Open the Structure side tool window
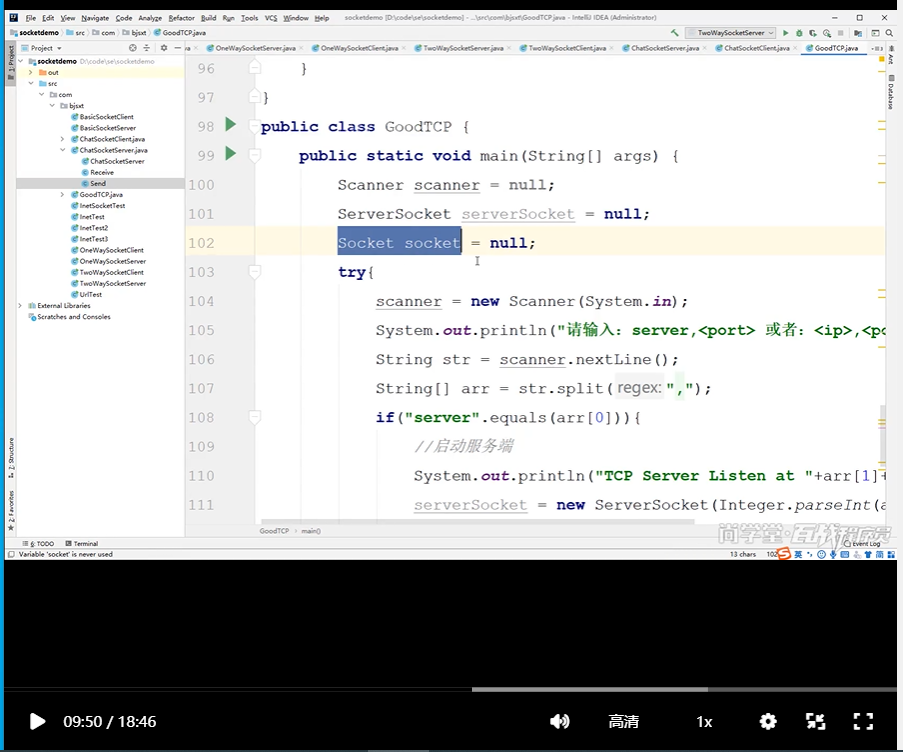The image size is (903, 752). tap(11, 458)
